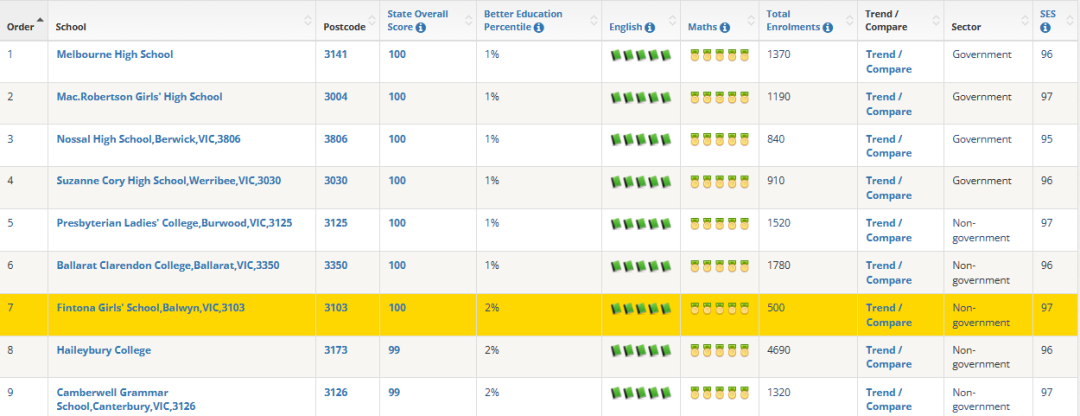Sort by School column sort arrows
The height and width of the screenshot is (416, 1080).
pos(307,21)
